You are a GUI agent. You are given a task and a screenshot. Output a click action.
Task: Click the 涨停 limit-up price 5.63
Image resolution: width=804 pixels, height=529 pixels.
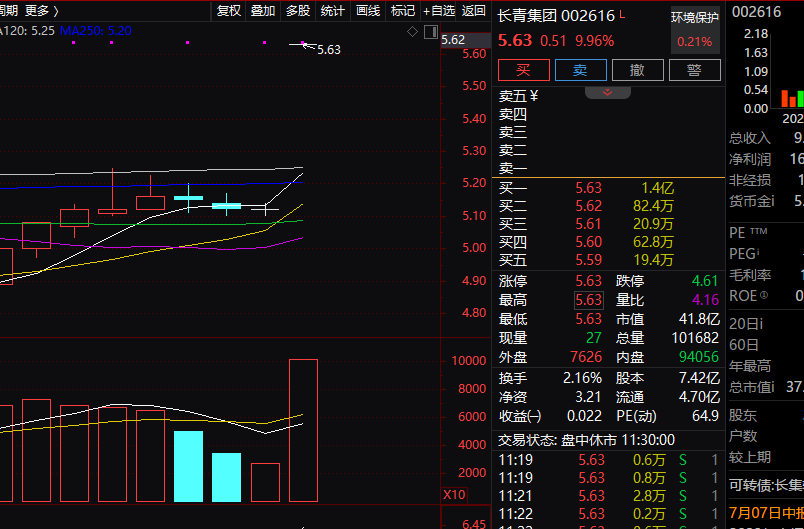[588, 281]
